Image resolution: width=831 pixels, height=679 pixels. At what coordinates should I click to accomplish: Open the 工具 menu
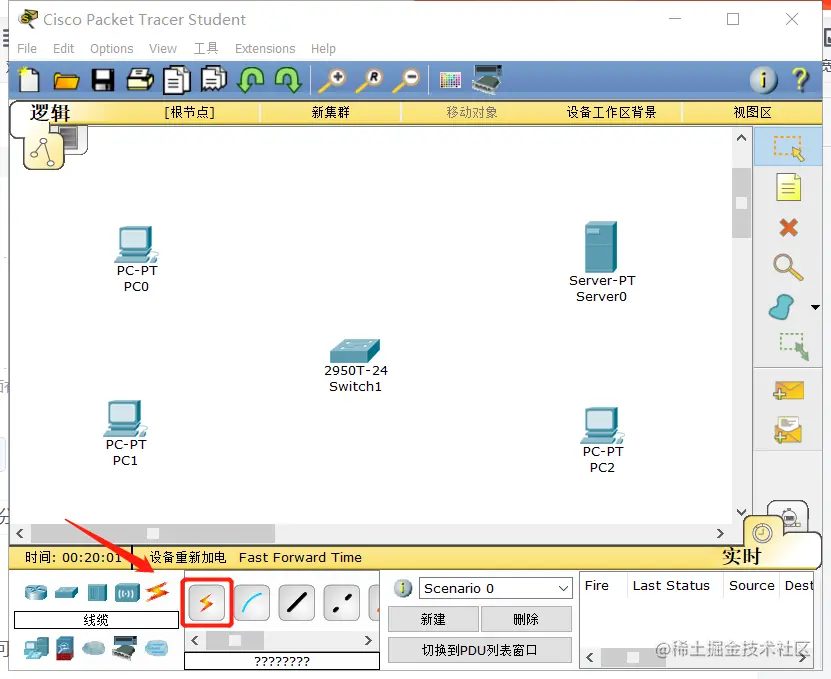click(x=206, y=49)
